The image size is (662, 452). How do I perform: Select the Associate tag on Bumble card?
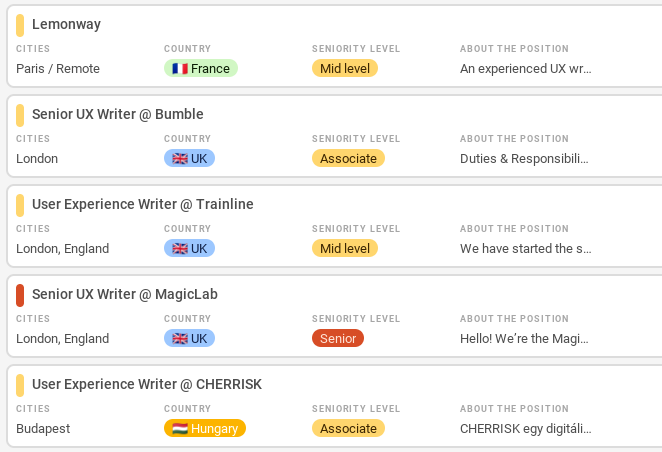pyautogui.click(x=348, y=159)
